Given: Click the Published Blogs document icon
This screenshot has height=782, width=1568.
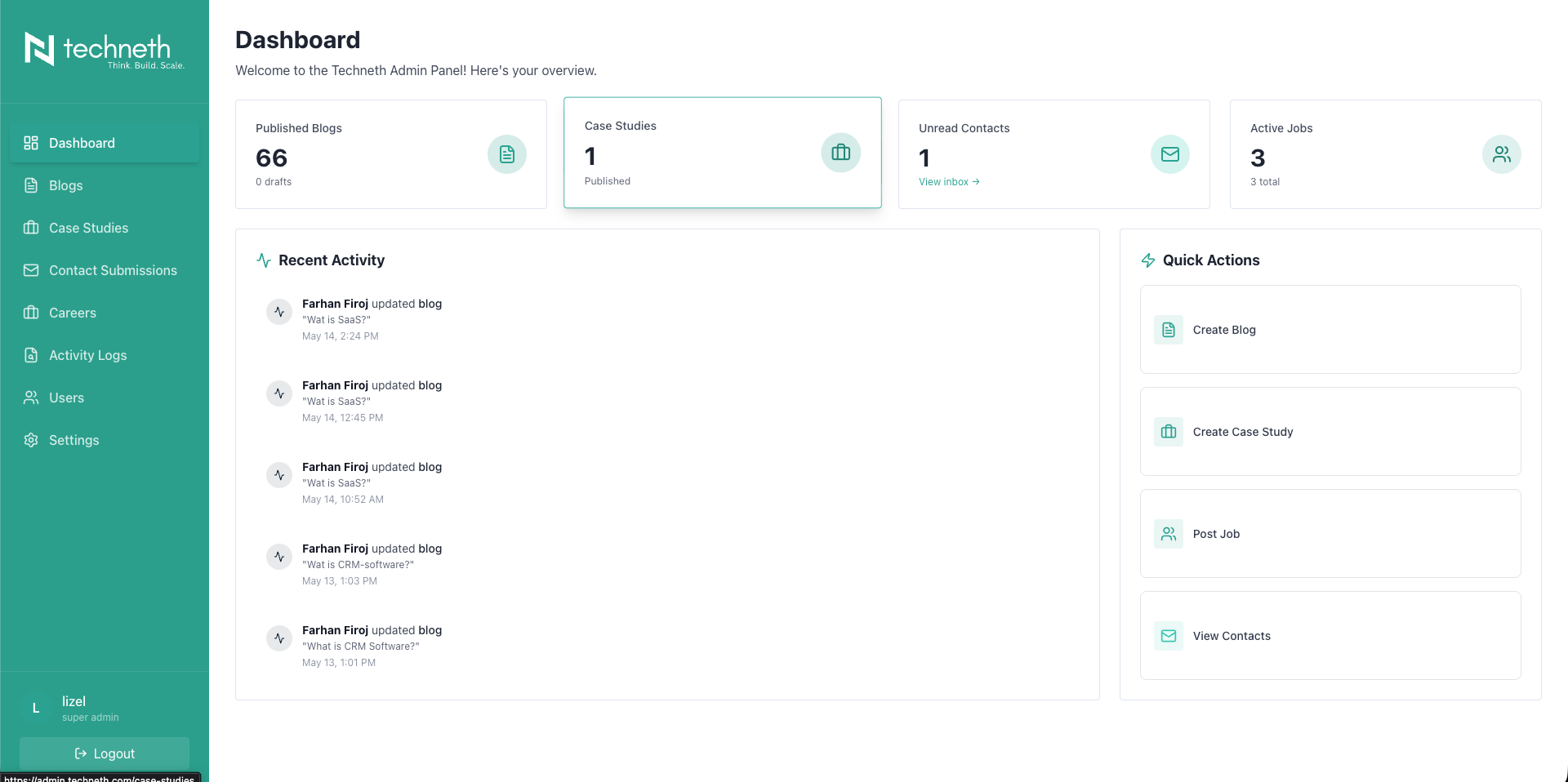Looking at the screenshot, I should point(507,154).
